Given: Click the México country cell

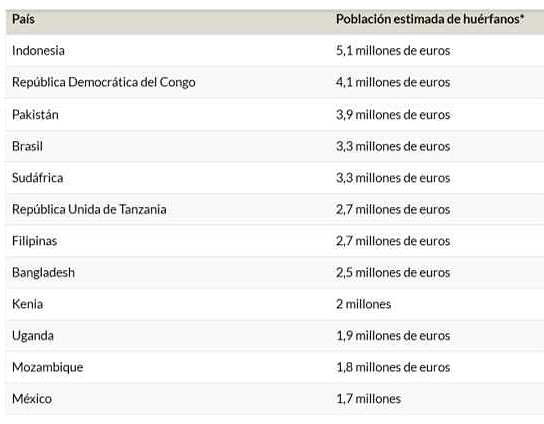Looking at the screenshot, I should (32, 398).
